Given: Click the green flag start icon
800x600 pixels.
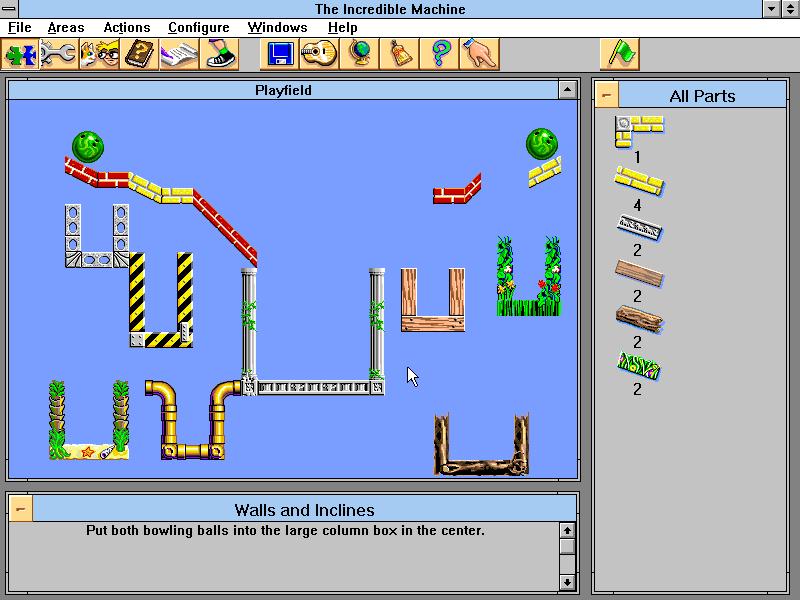Looking at the screenshot, I should 620,54.
